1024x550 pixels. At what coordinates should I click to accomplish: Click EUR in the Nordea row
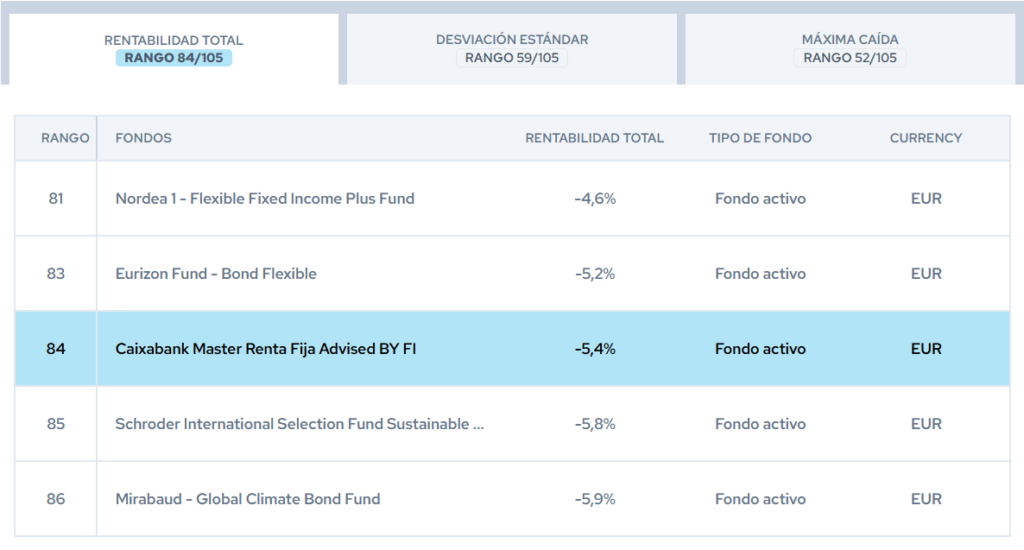(926, 199)
